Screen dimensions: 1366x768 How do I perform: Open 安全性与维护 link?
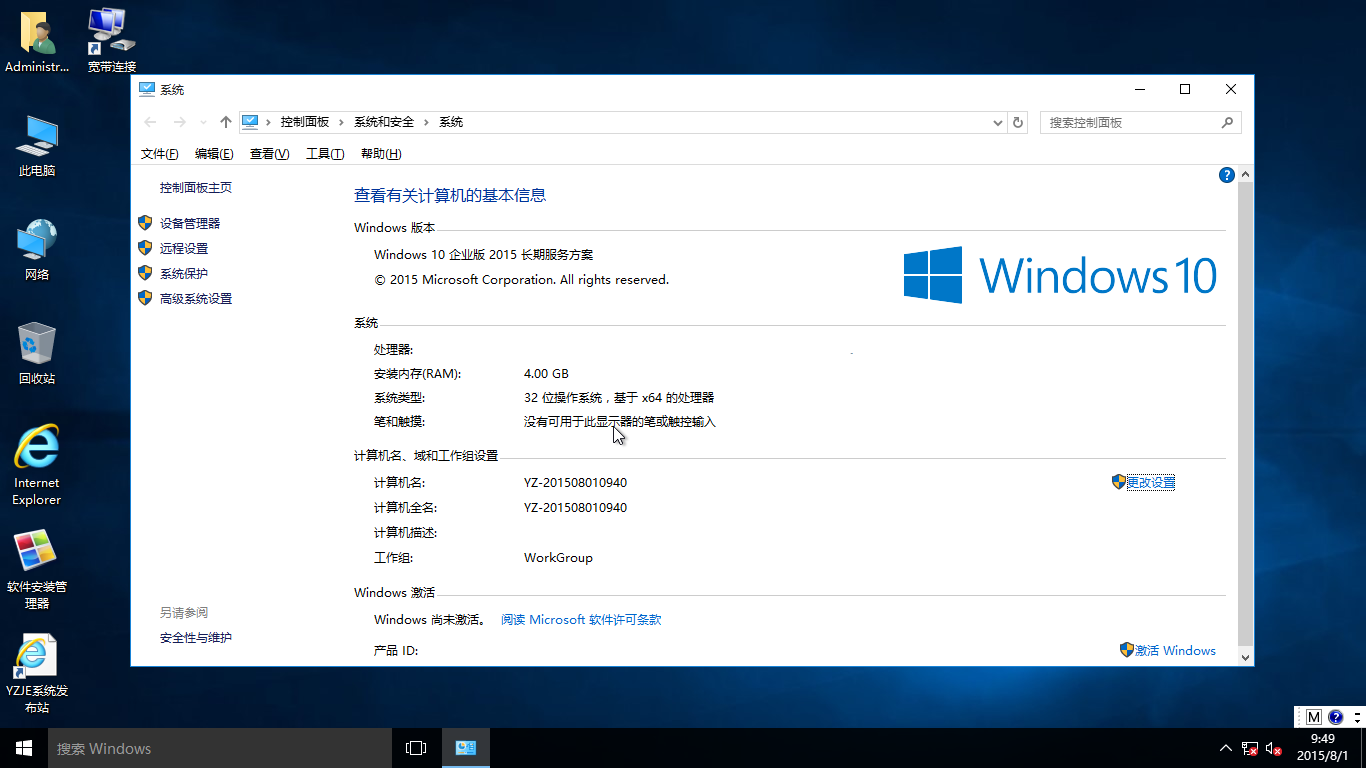(x=196, y=638)
